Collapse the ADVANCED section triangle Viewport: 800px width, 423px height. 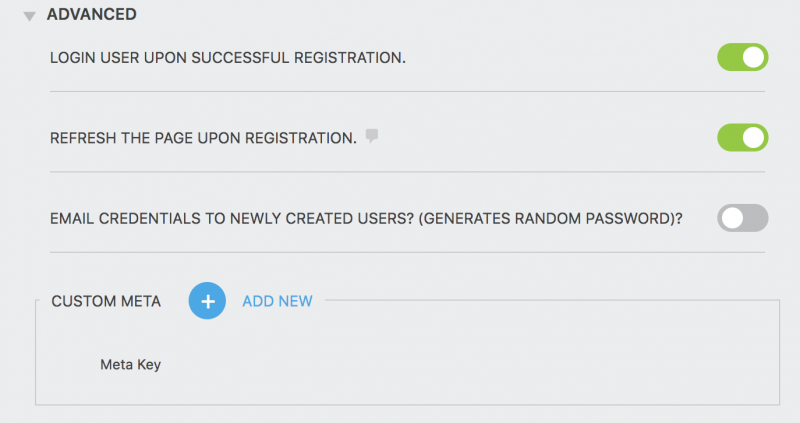30,16
